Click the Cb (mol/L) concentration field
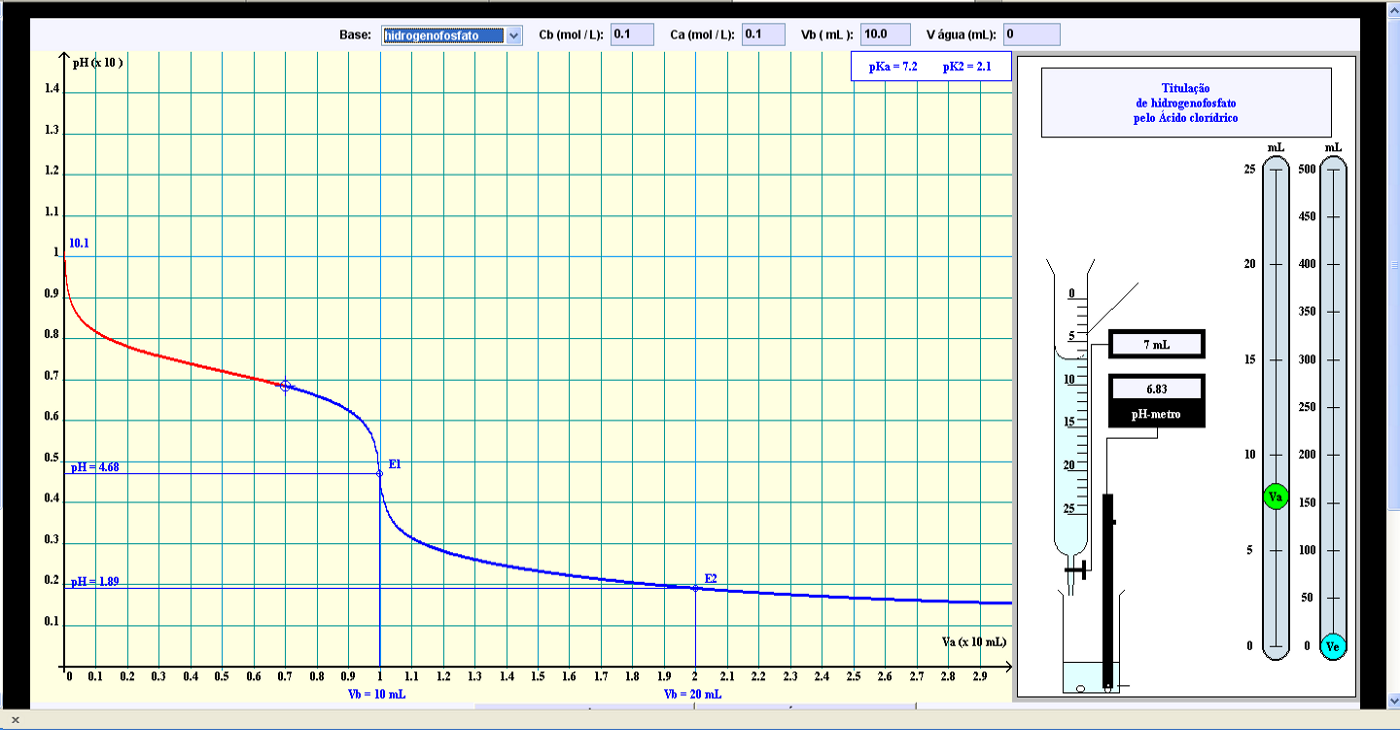The width and height of the screenshot is (1400, 730). (632, 35)
